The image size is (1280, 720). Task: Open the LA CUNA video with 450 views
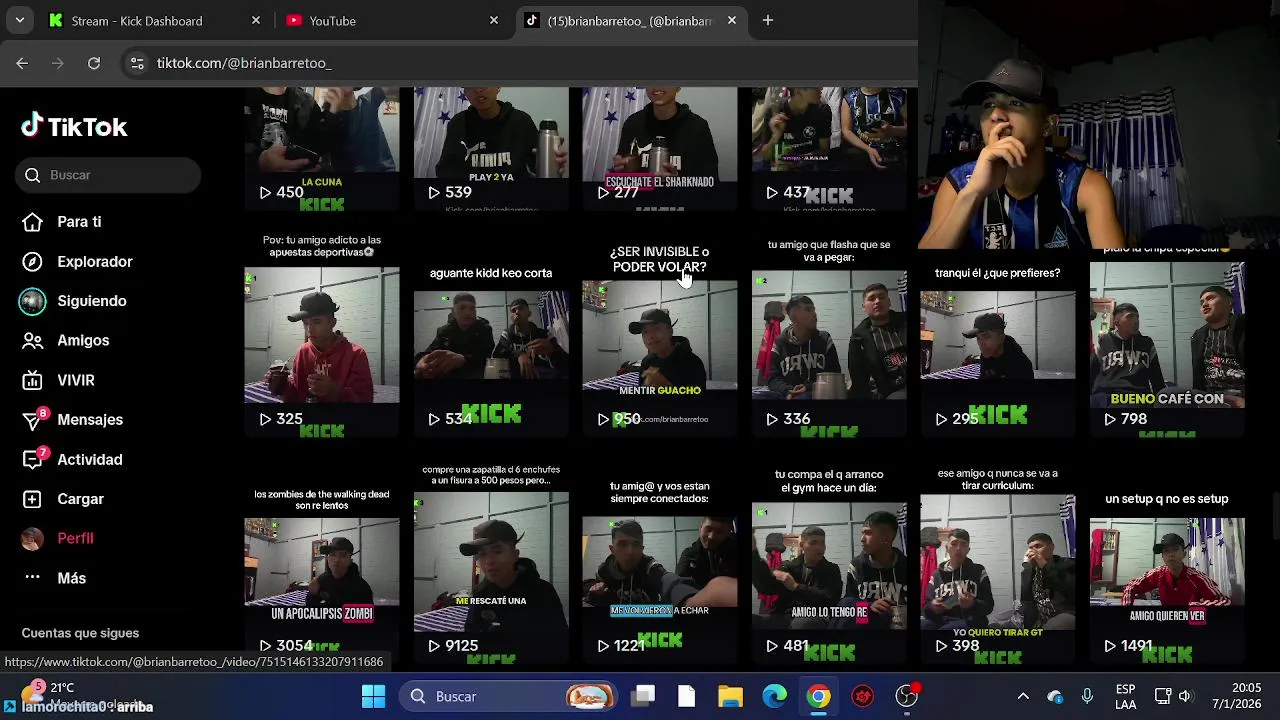(322, 148)
